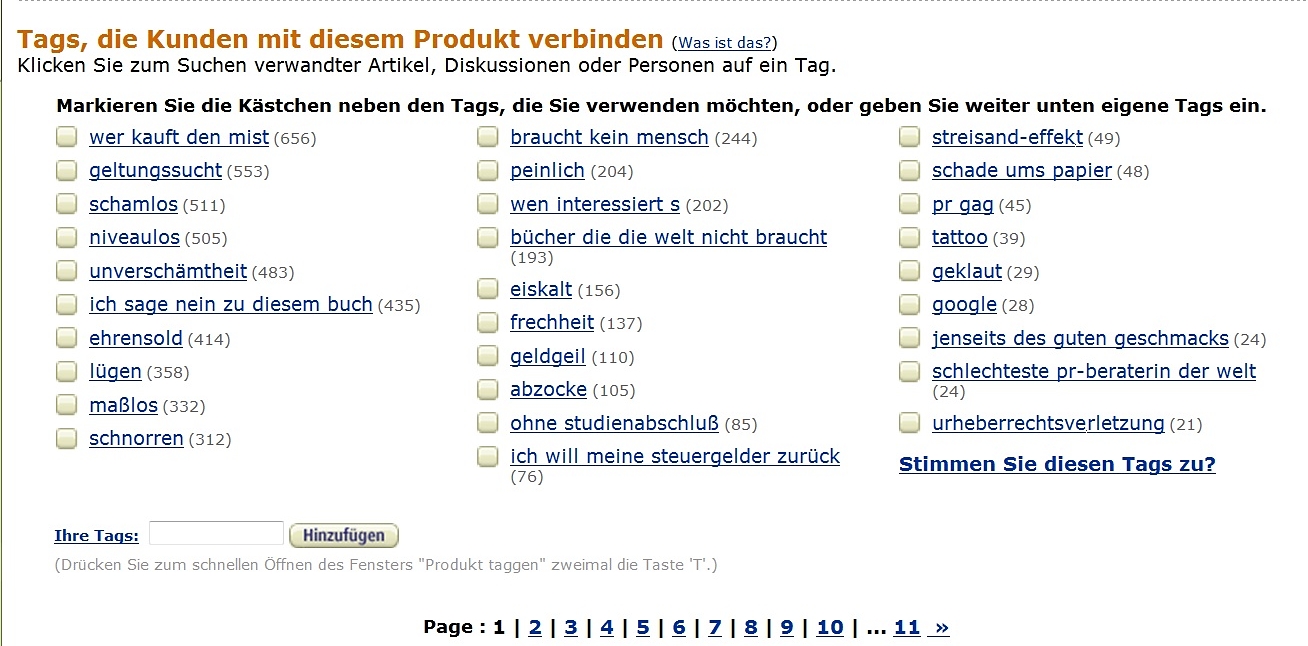Click 'Stimmen Sie diesen Tags zu?' link
This screenshot has height=646, width=1308.
click(x=1057, y=464)
